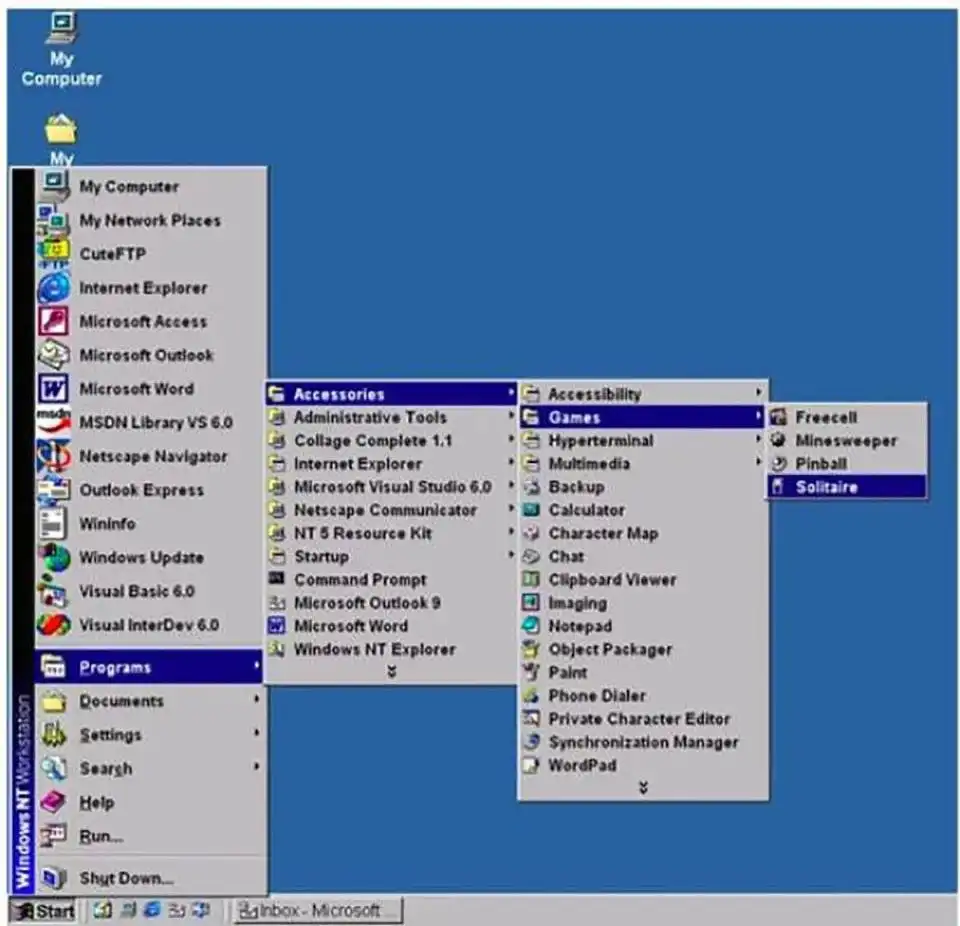
Task: Open the Calculator accessory
Action: pyautogui.click(x=586, y=510)
